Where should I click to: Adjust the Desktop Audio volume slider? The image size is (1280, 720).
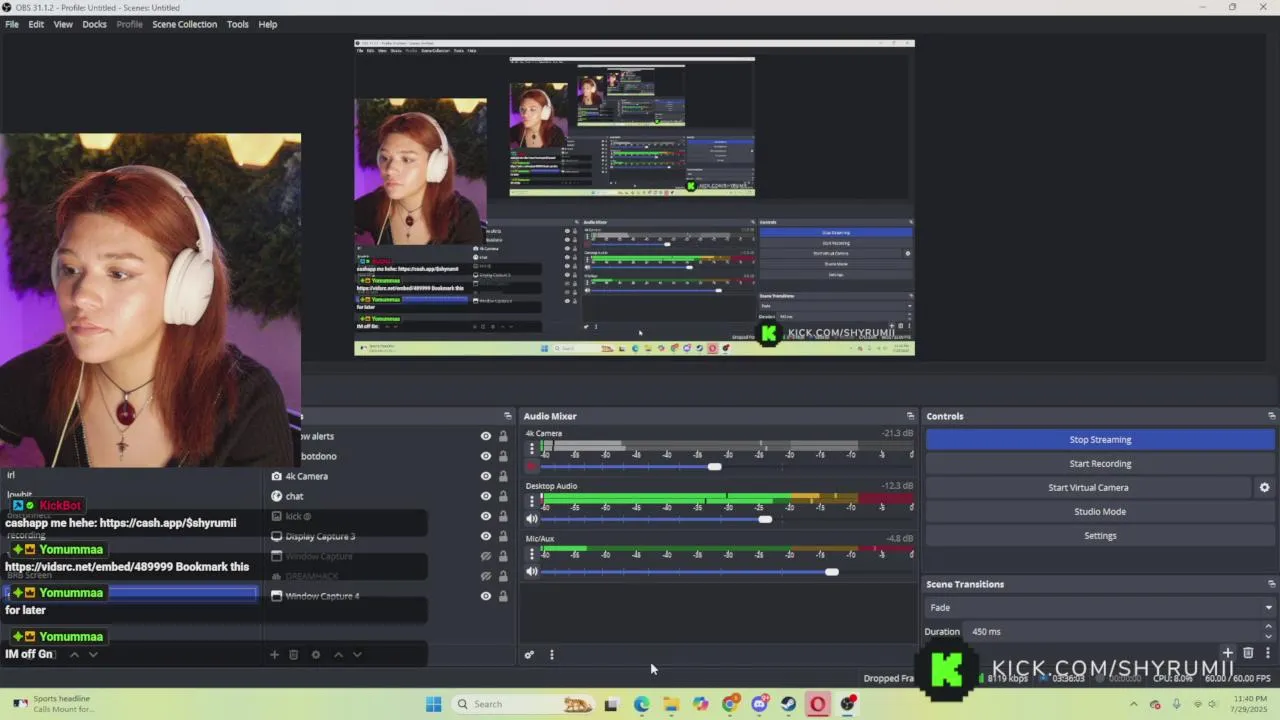(765, 519)
